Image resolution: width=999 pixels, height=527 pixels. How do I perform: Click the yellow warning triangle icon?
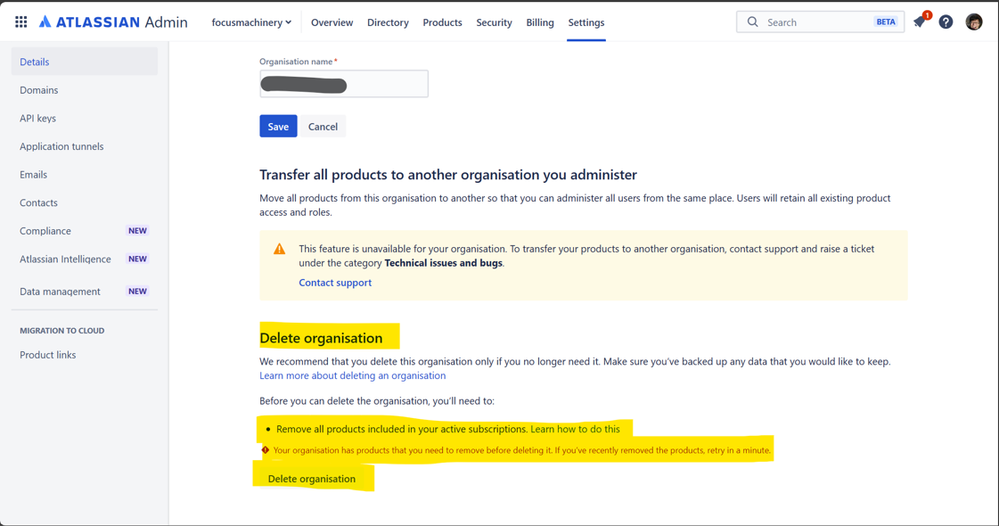click(x=279, y=249)
